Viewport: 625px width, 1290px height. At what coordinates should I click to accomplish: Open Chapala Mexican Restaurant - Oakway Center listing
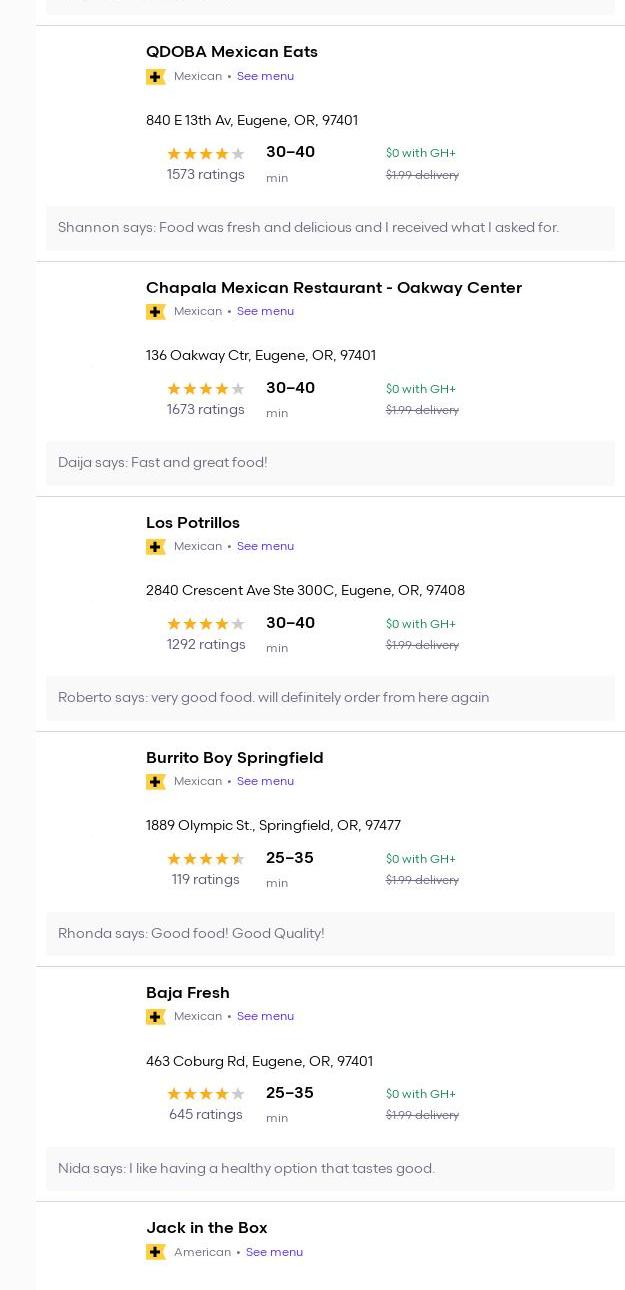(x=334, y=288)
